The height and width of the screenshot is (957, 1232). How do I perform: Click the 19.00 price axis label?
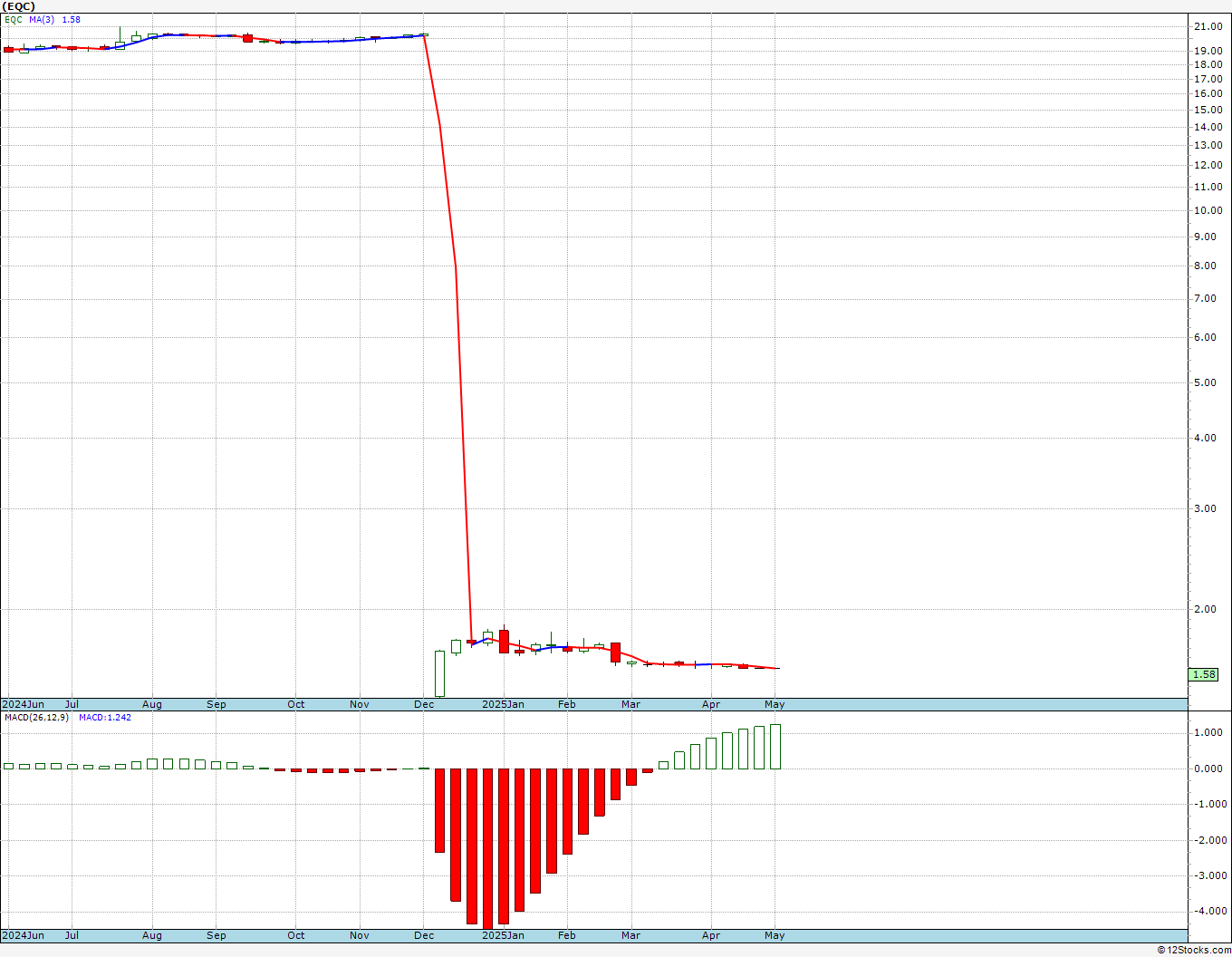click(x=1208, y=51)
